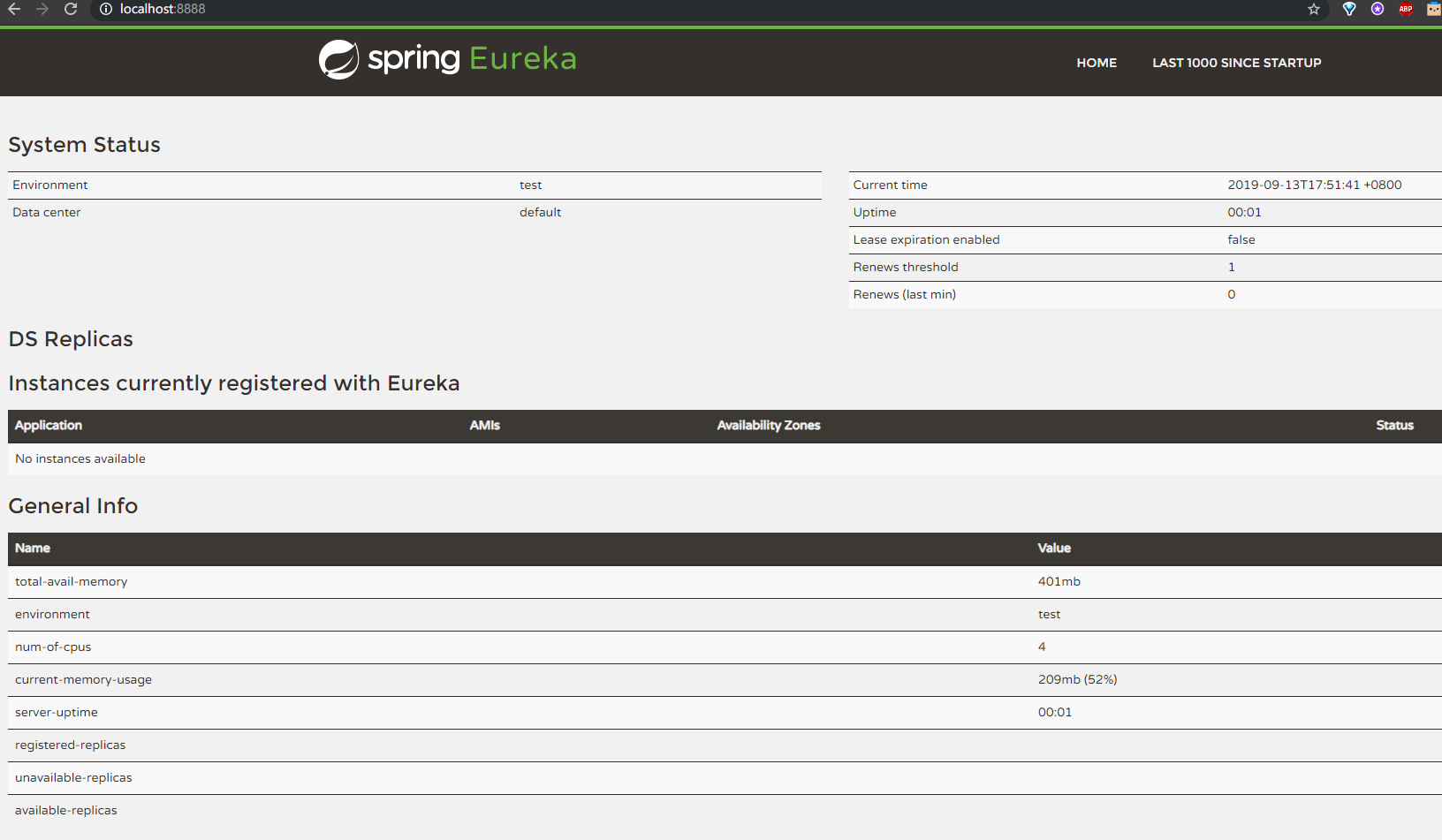Screen dimensions: 1442x840
Task: Click the System Status heading
Action: [x=85, y=145]
